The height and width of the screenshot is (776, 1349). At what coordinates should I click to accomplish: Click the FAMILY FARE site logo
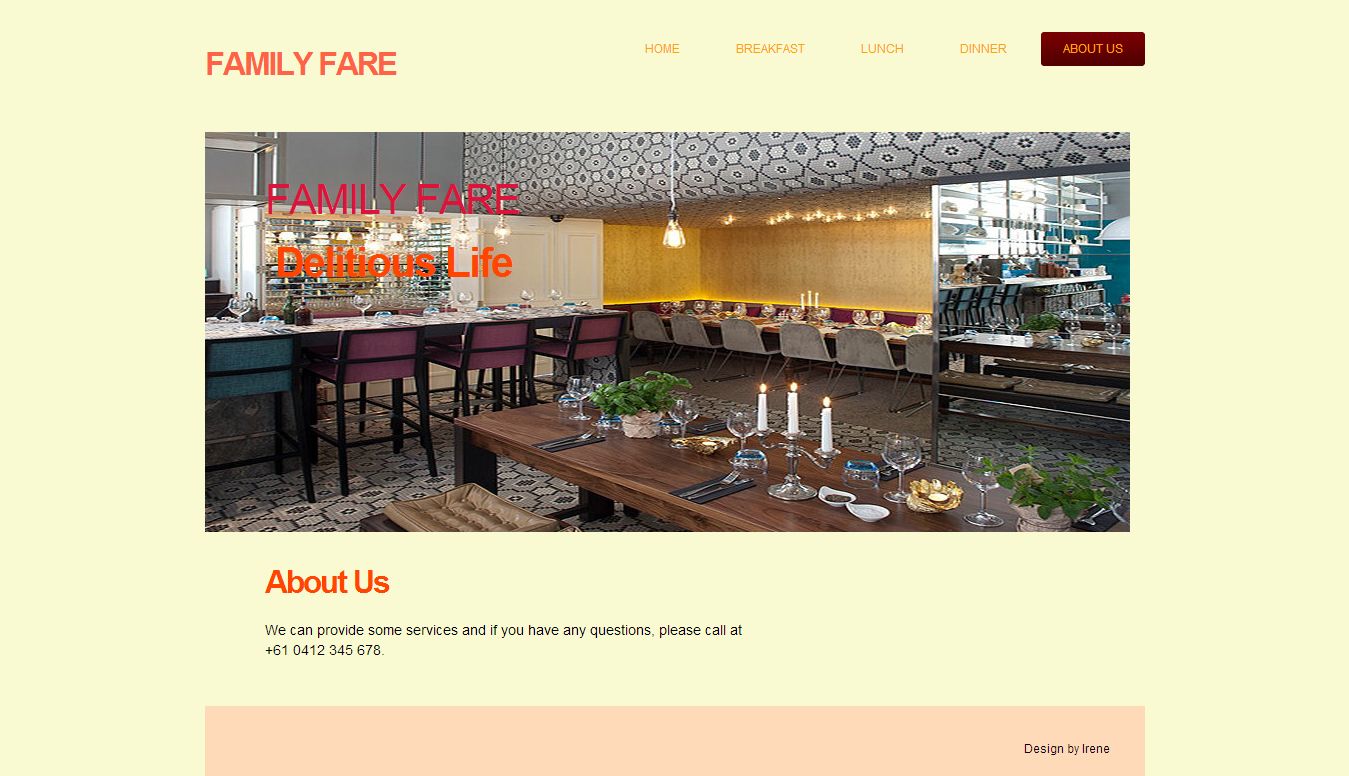(301, 64)
